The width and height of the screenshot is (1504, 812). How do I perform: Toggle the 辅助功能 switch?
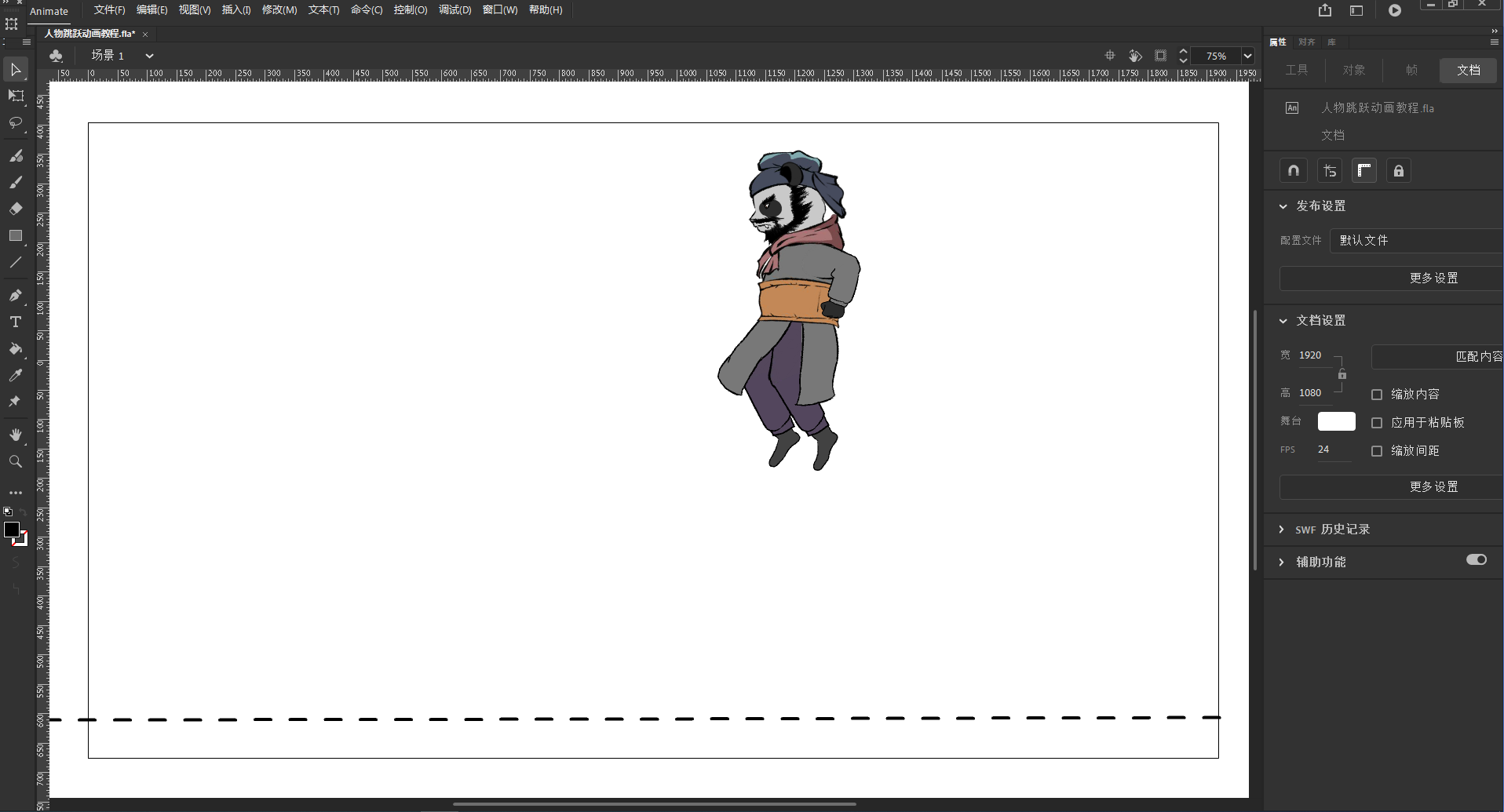1477,559
